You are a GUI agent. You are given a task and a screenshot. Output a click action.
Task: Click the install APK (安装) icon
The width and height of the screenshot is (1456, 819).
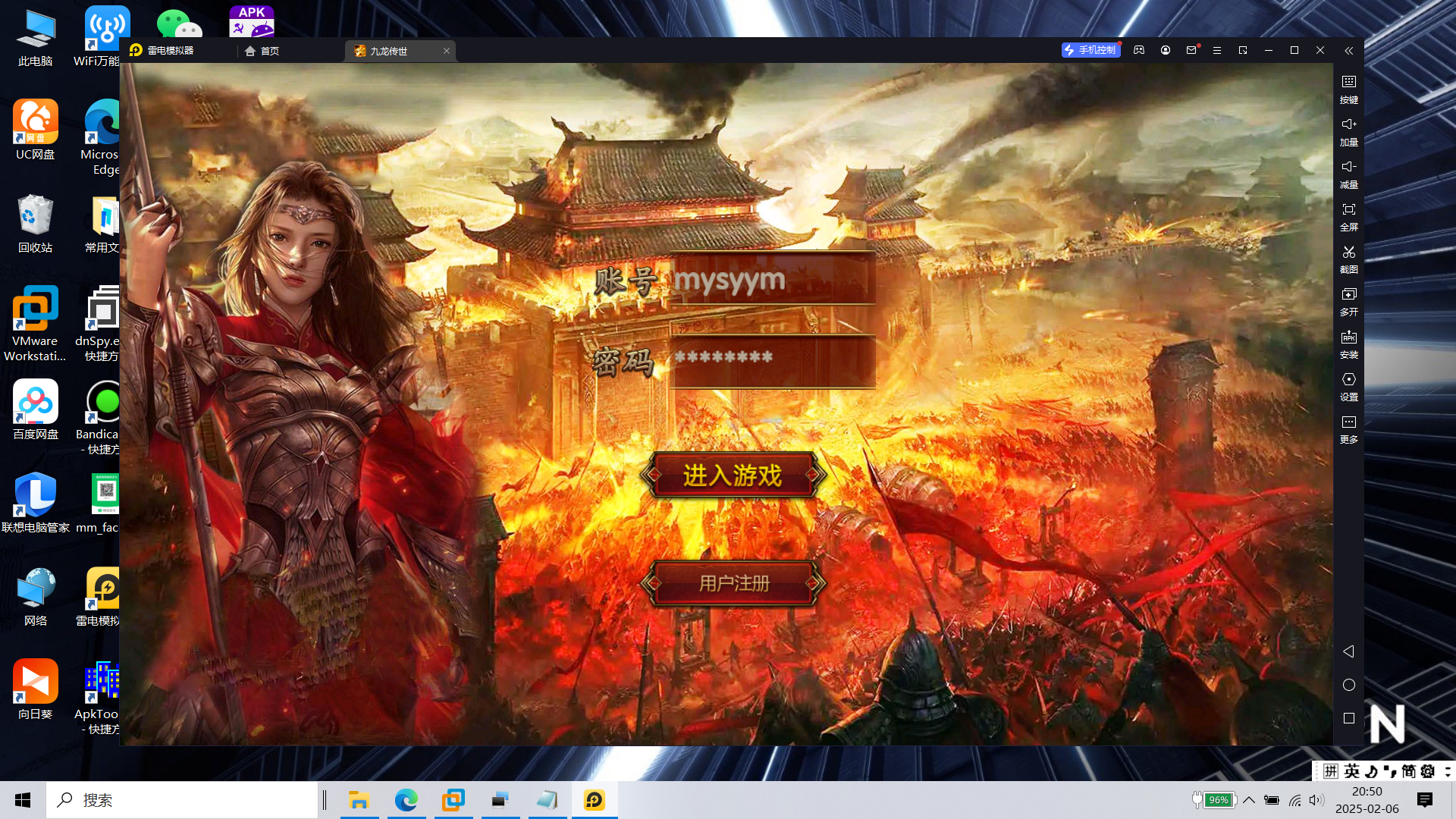tap(1348, 343)
